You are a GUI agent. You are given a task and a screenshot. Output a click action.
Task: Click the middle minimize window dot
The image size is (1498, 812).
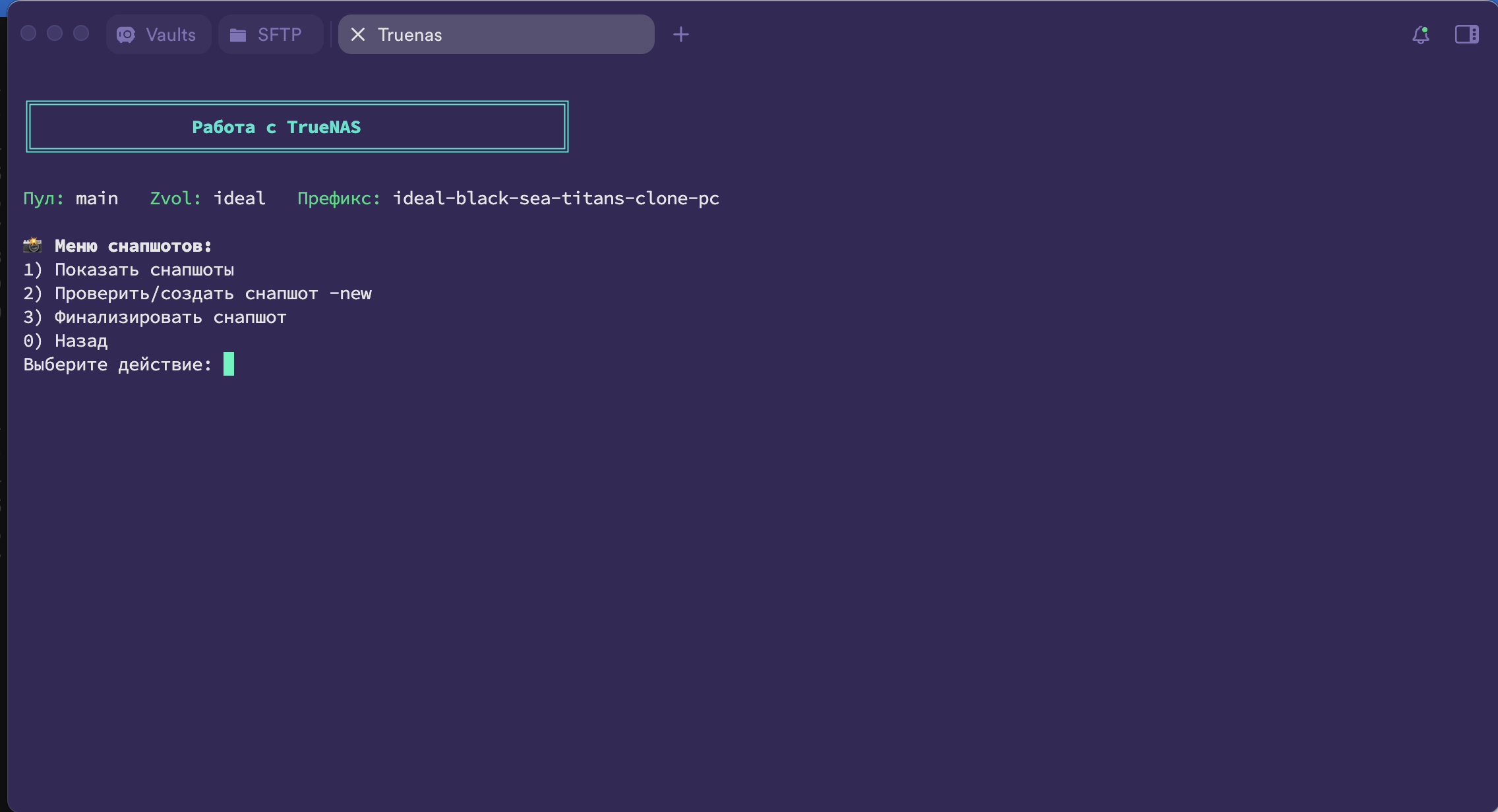(x=55, y=34)
